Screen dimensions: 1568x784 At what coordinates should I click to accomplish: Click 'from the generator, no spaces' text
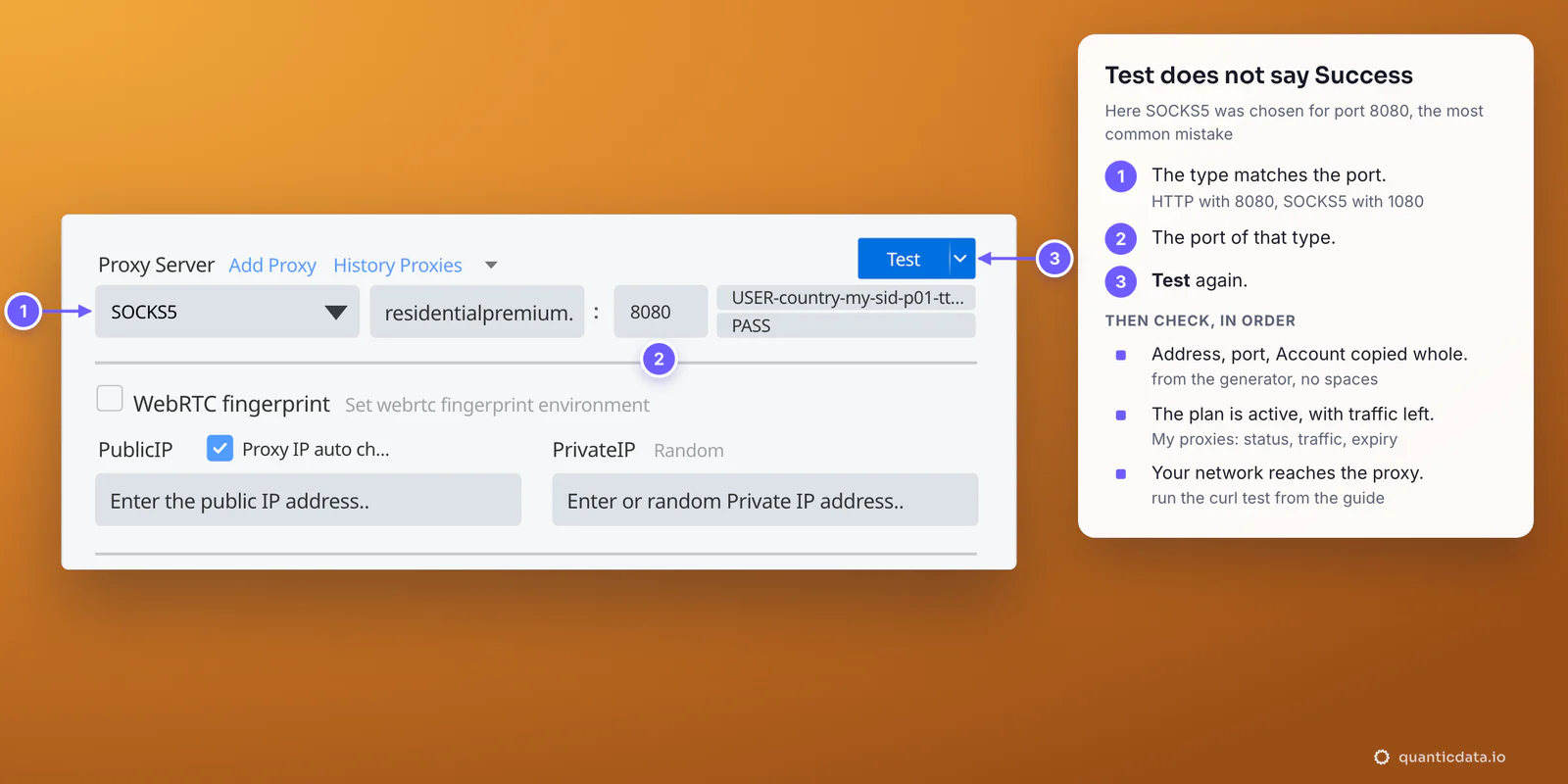[x=1264, y=379]
